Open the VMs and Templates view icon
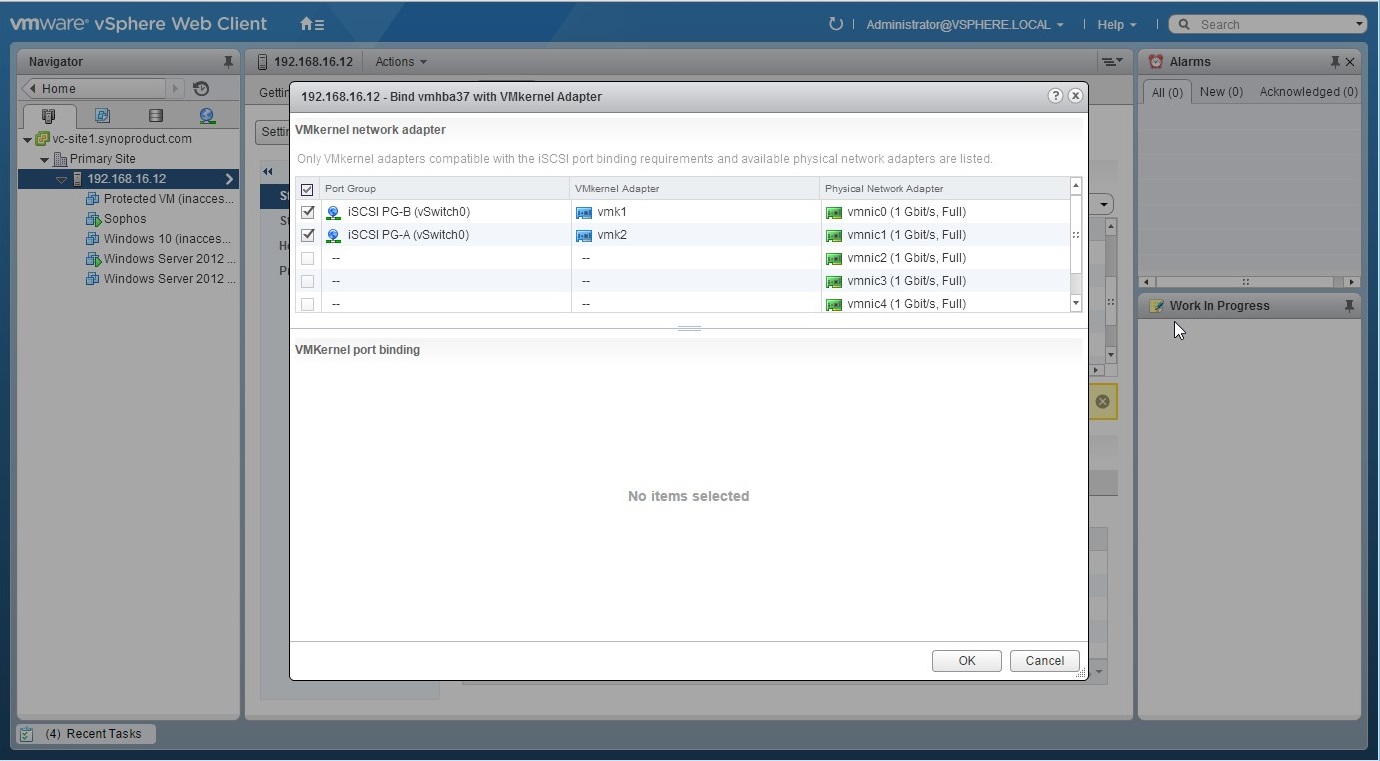The width and height of the screenshot is (1380, 761). [102, 115]
